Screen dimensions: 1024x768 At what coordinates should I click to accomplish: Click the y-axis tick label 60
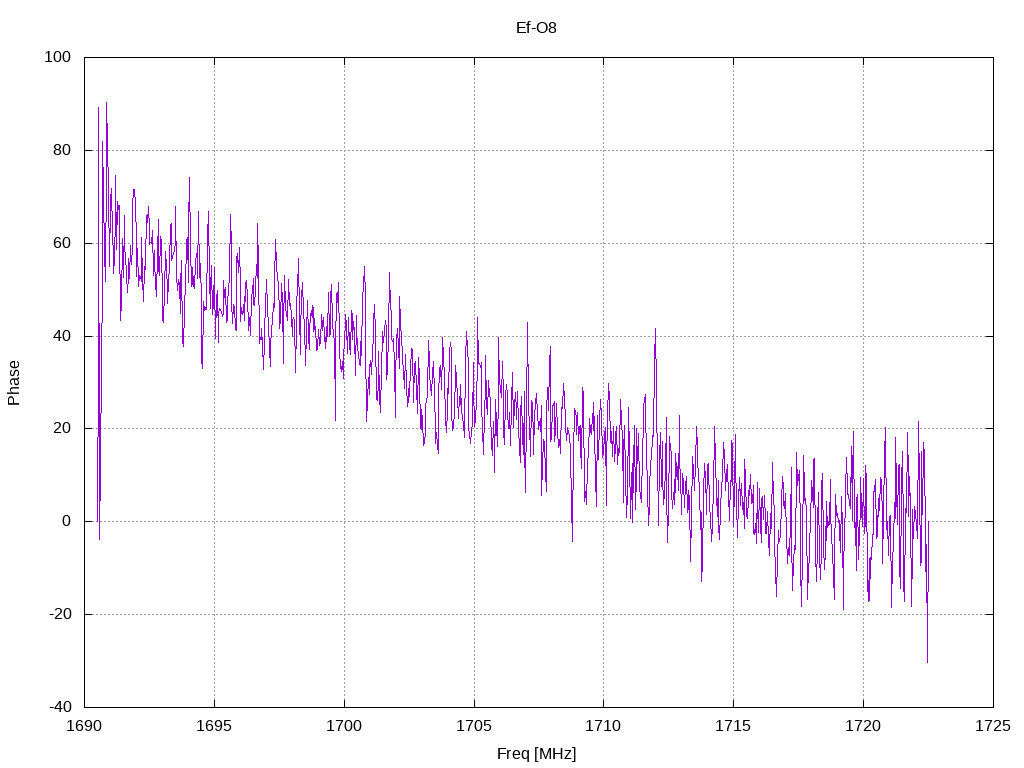[x=62, y=243]
